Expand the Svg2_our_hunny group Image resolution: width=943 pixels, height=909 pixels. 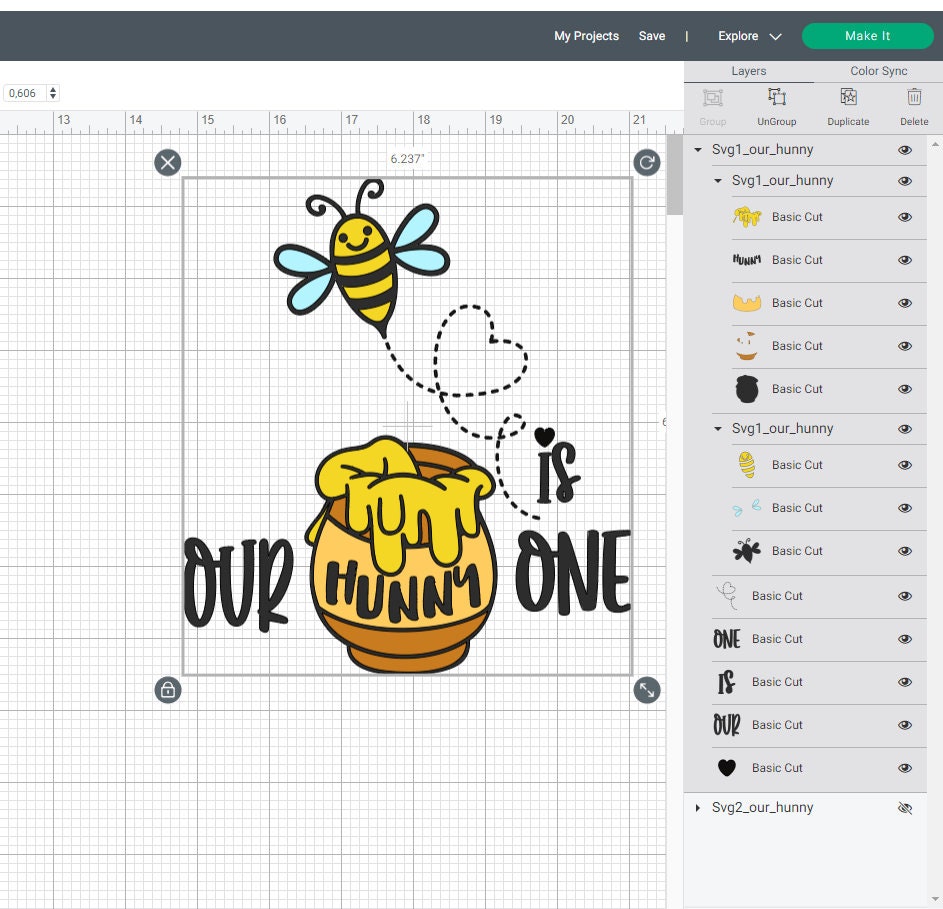pos(697,807)
